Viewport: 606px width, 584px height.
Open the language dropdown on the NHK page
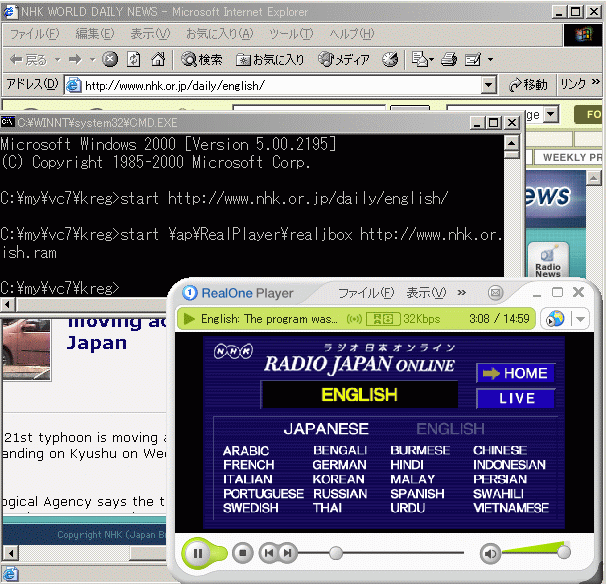[551, 114]
